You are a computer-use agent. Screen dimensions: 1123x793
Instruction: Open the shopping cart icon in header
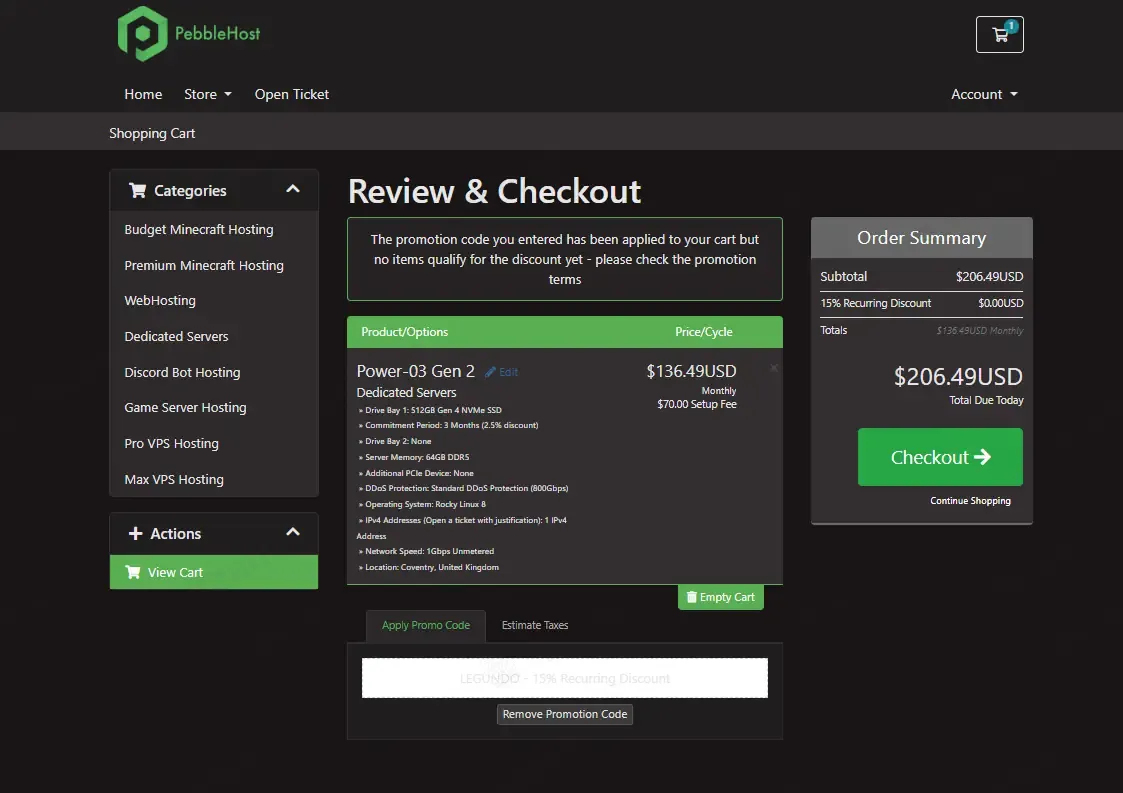[999, 35]
